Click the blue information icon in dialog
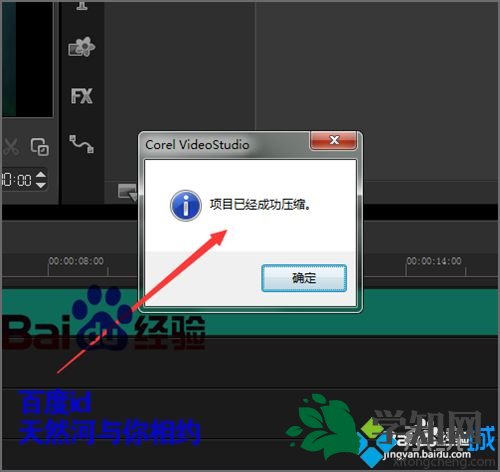500x472 pixels. click(x=186, y=205)
